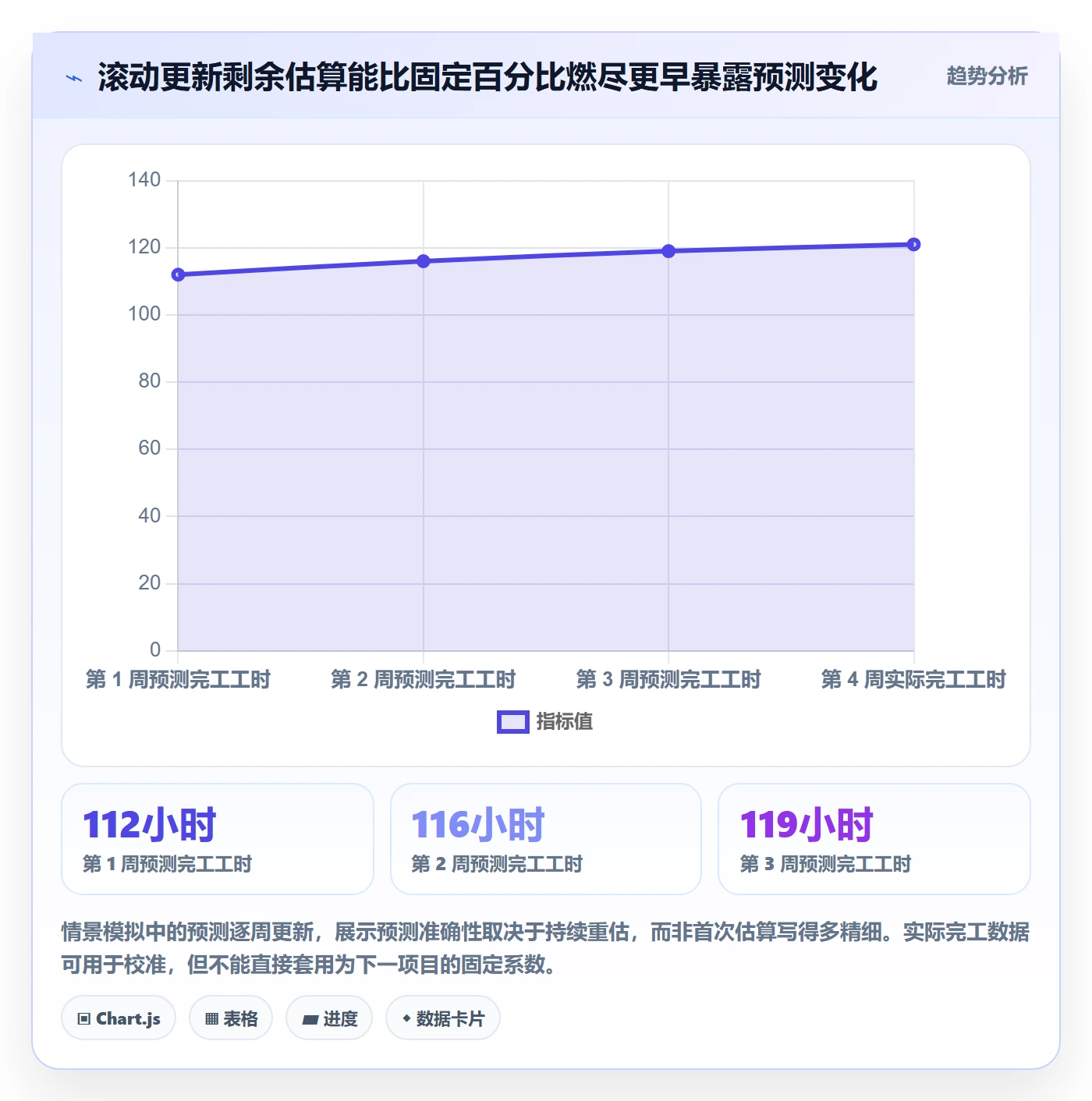Click the description paragraph starting 情景模拟中的预测

pyautogui.click(x=545, y=948)
